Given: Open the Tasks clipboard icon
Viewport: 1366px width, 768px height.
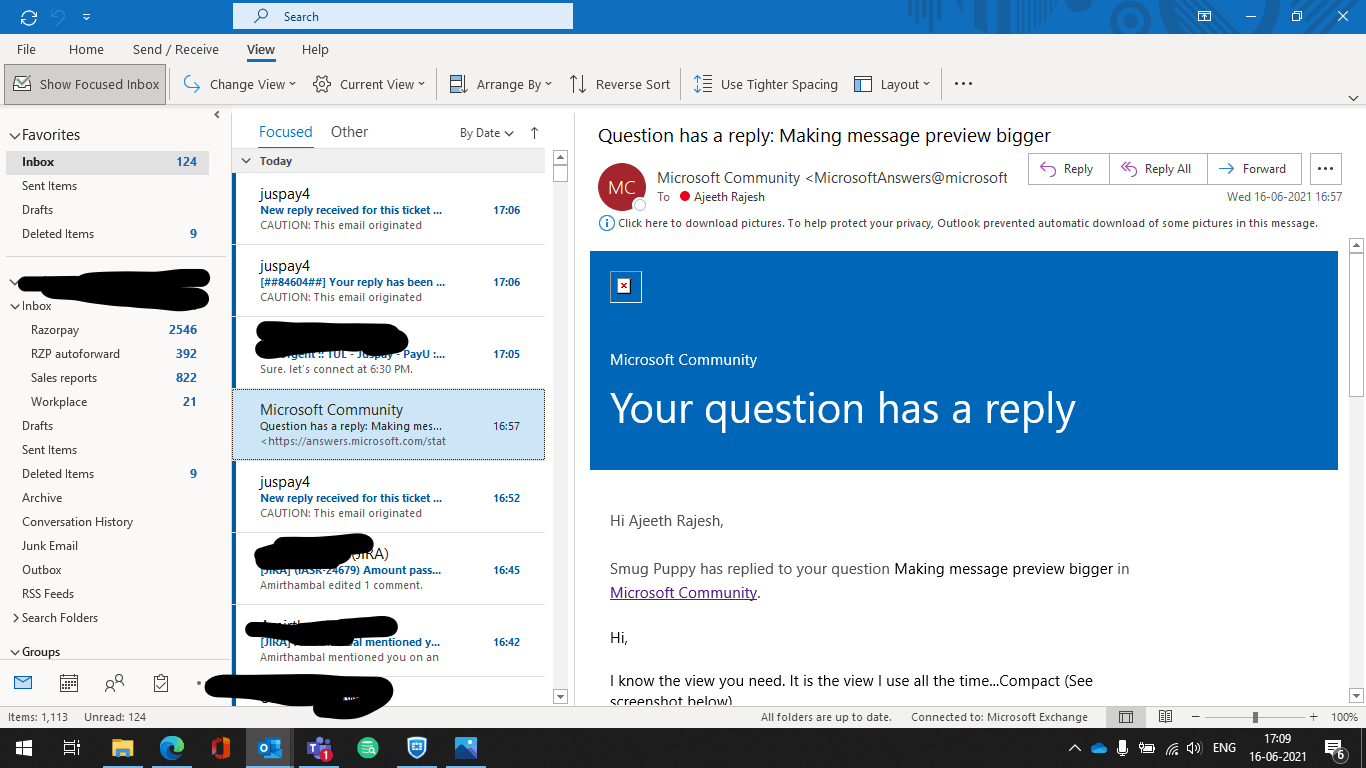Looking at the screenshot, I should (x=161, y=683).
